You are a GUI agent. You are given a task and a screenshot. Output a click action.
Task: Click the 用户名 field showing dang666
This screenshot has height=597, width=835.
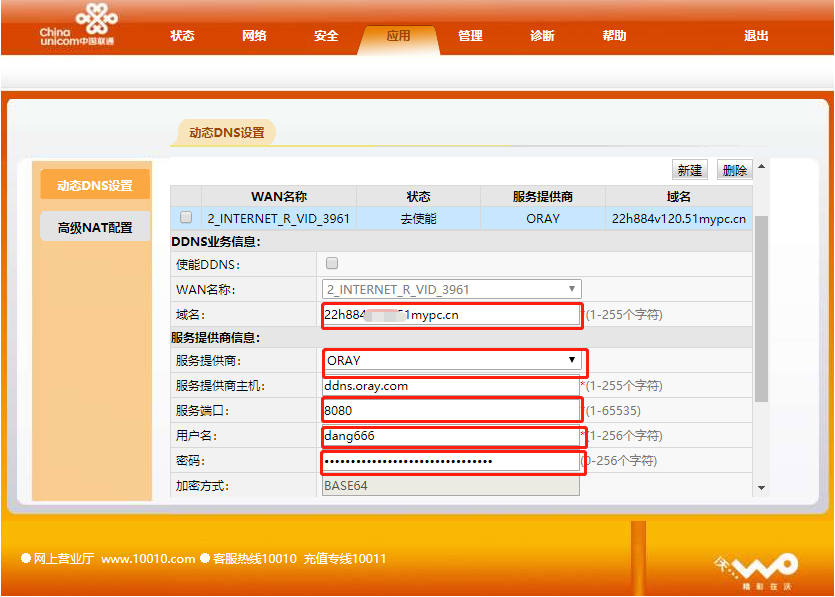(451, 436)
